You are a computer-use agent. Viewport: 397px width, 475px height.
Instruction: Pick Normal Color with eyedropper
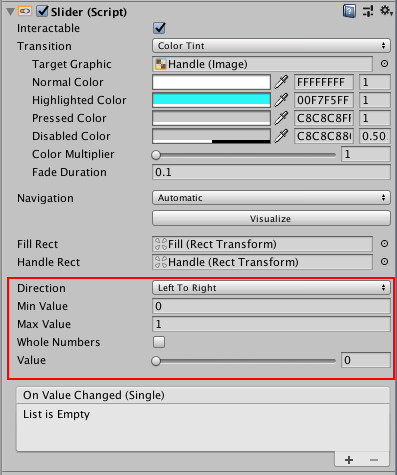click(282, 82)
